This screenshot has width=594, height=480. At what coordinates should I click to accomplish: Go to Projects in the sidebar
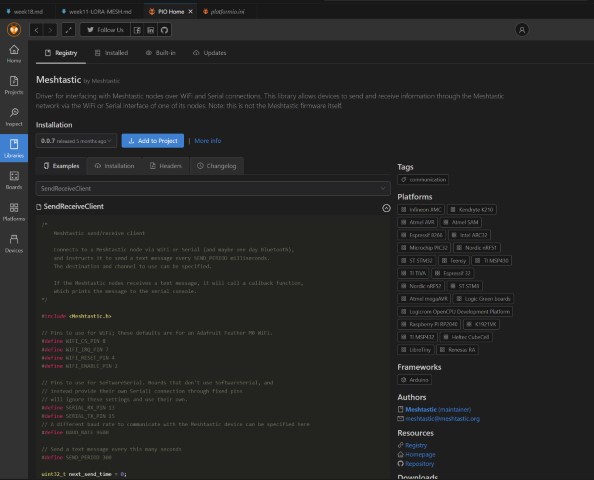click(x=14, y=85)
